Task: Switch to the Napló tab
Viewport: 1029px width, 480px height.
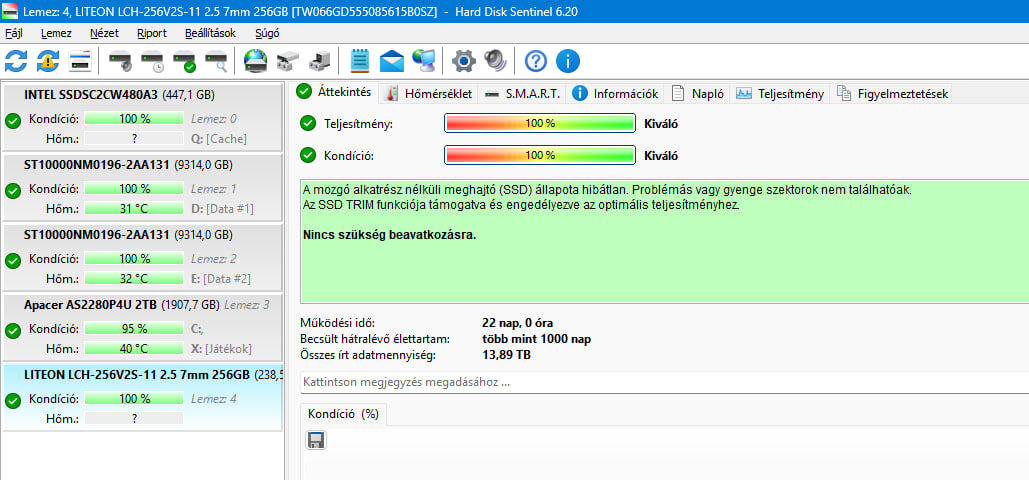Action: pos(698,94)
